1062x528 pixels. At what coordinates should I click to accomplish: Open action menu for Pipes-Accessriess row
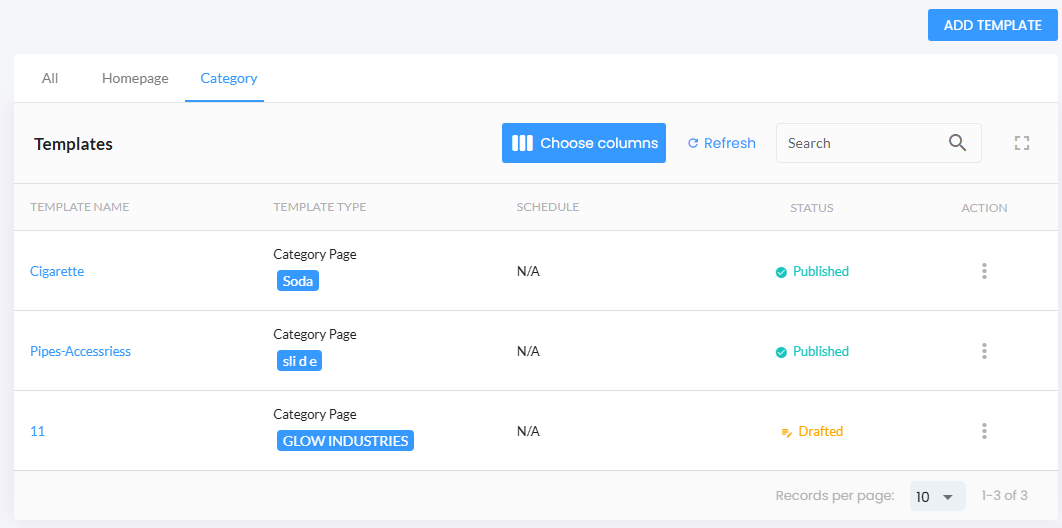pyautogui.click(x=984, y=351)
